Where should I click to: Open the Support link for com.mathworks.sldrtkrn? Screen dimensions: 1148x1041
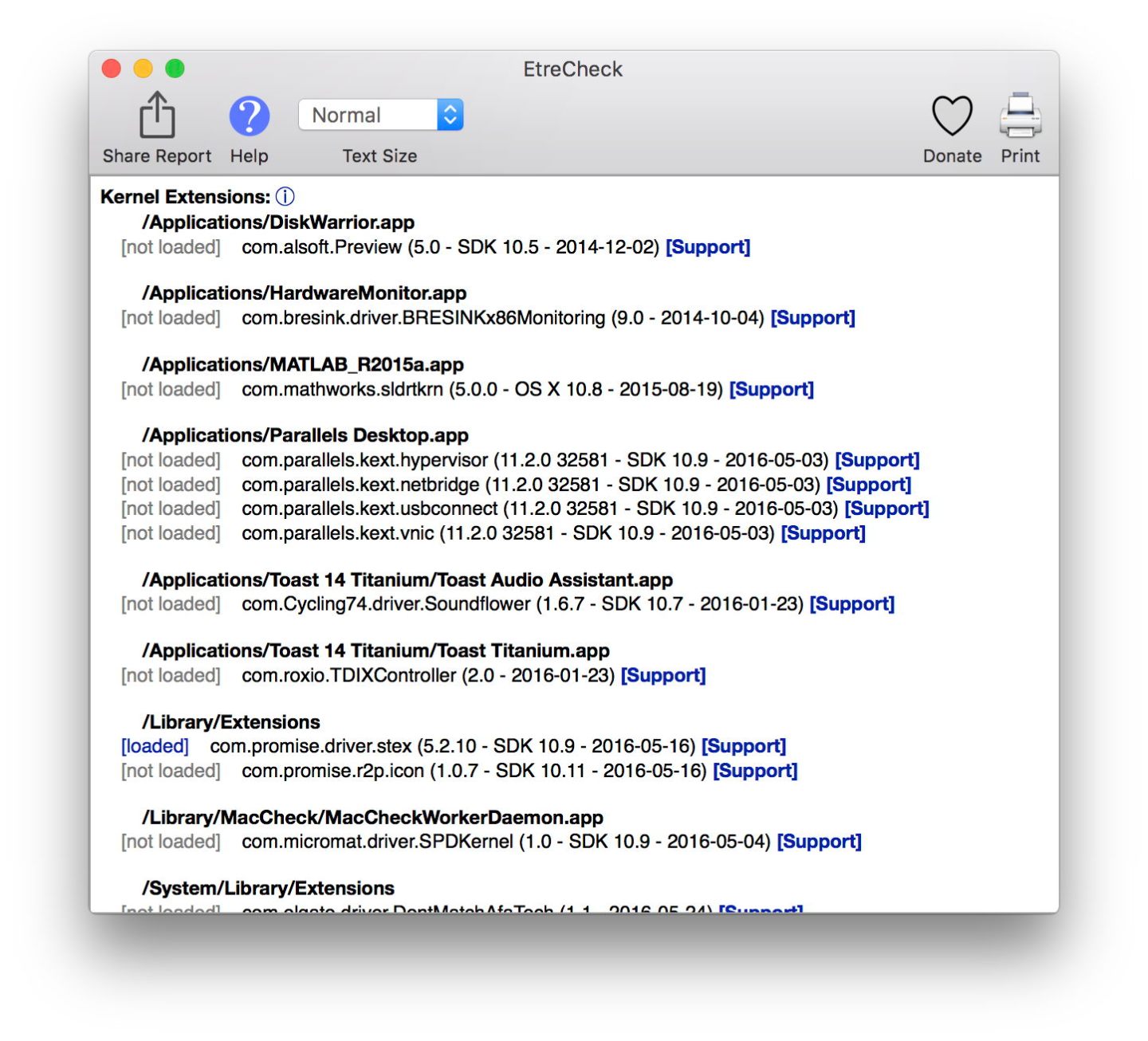click(x=771, y=390)
